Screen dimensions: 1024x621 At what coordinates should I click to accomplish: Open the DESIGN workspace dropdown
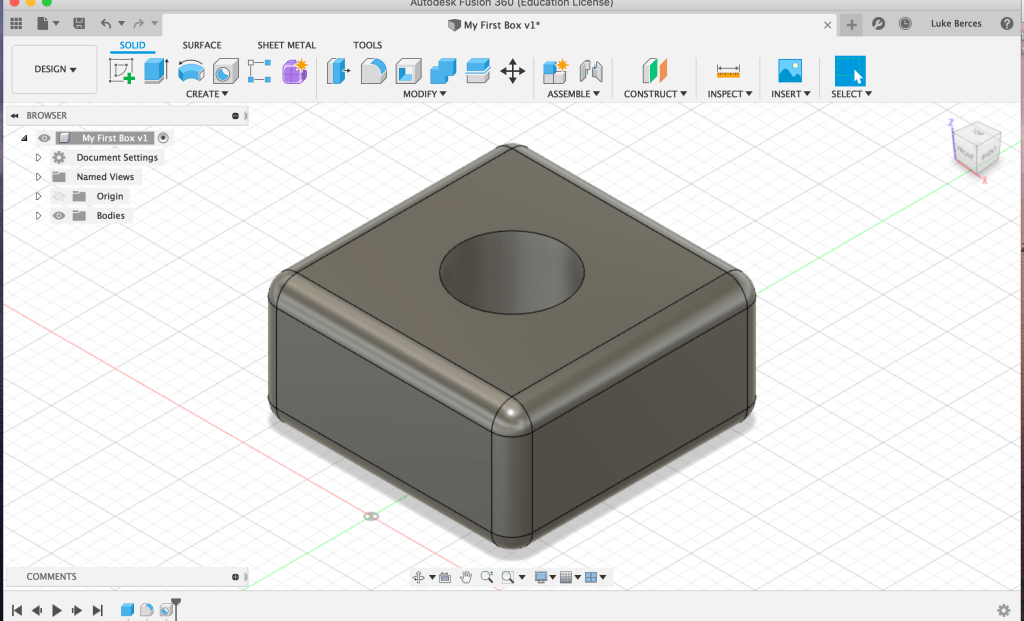(x=55, y=69)
